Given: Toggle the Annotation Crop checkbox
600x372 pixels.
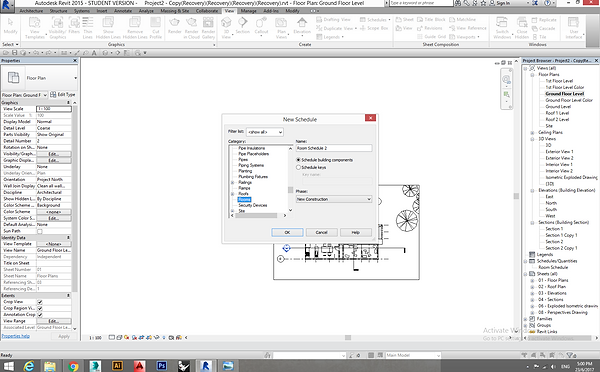Looking at the screenshot, I should click(40, 315).
